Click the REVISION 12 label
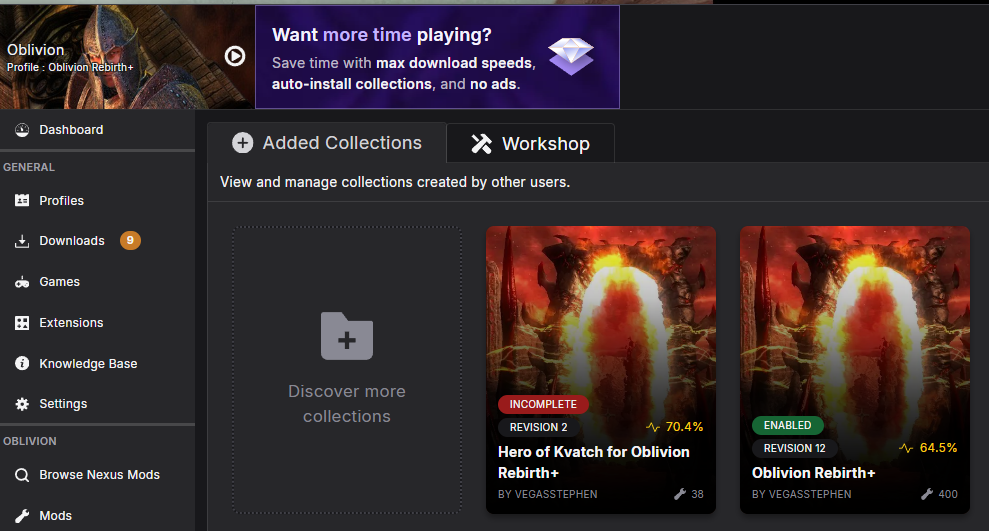The height and width of the screenshot is (531, 989). point(795,448)
